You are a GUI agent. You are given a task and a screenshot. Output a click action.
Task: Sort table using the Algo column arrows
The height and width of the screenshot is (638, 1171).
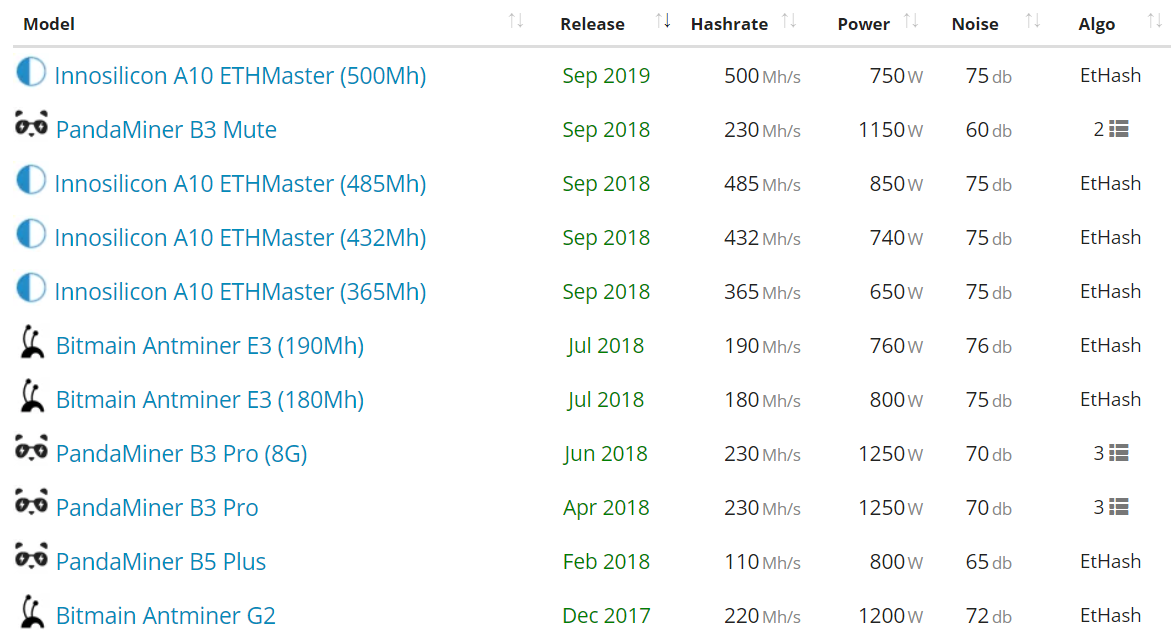(x=1155, y=21)
